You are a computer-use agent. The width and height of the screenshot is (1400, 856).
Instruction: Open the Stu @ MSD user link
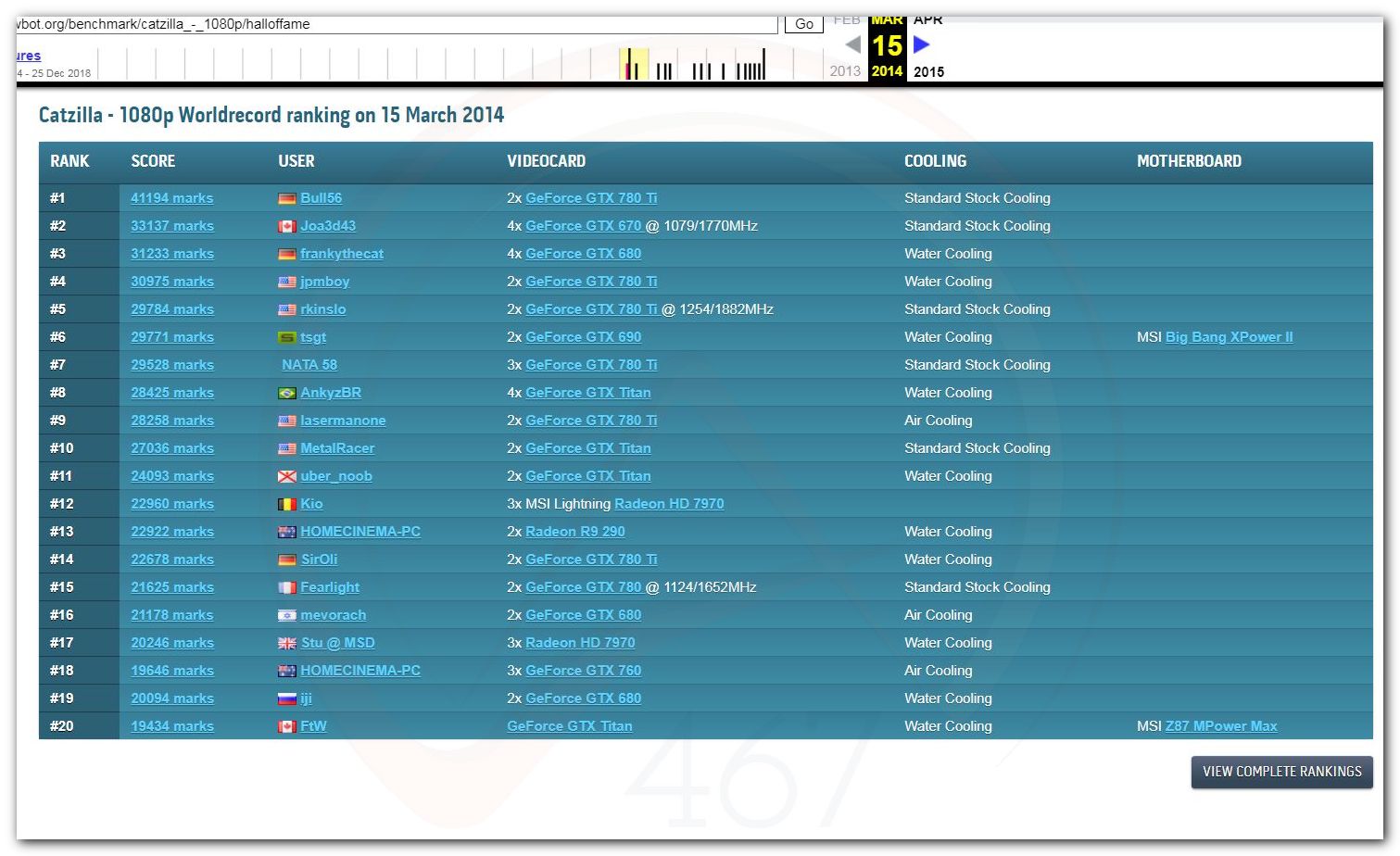338,643
